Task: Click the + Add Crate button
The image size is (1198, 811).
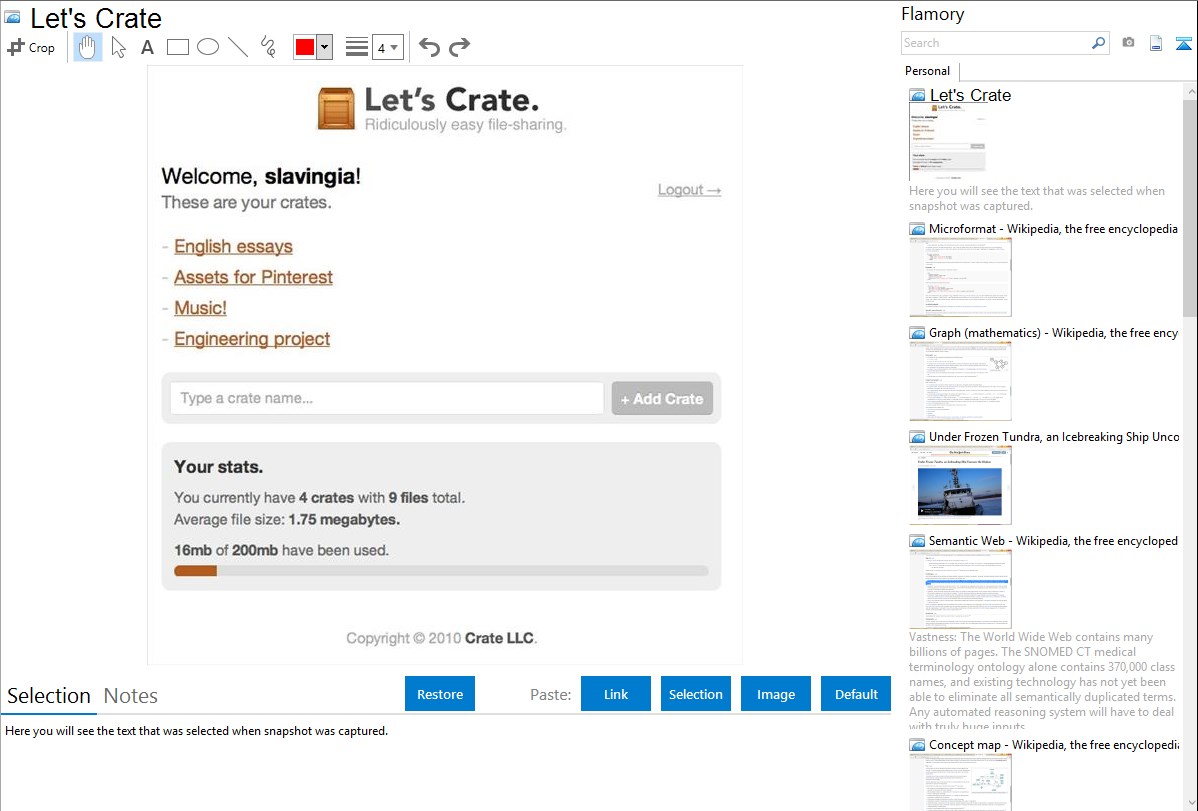Action: [x=662, y=399]
